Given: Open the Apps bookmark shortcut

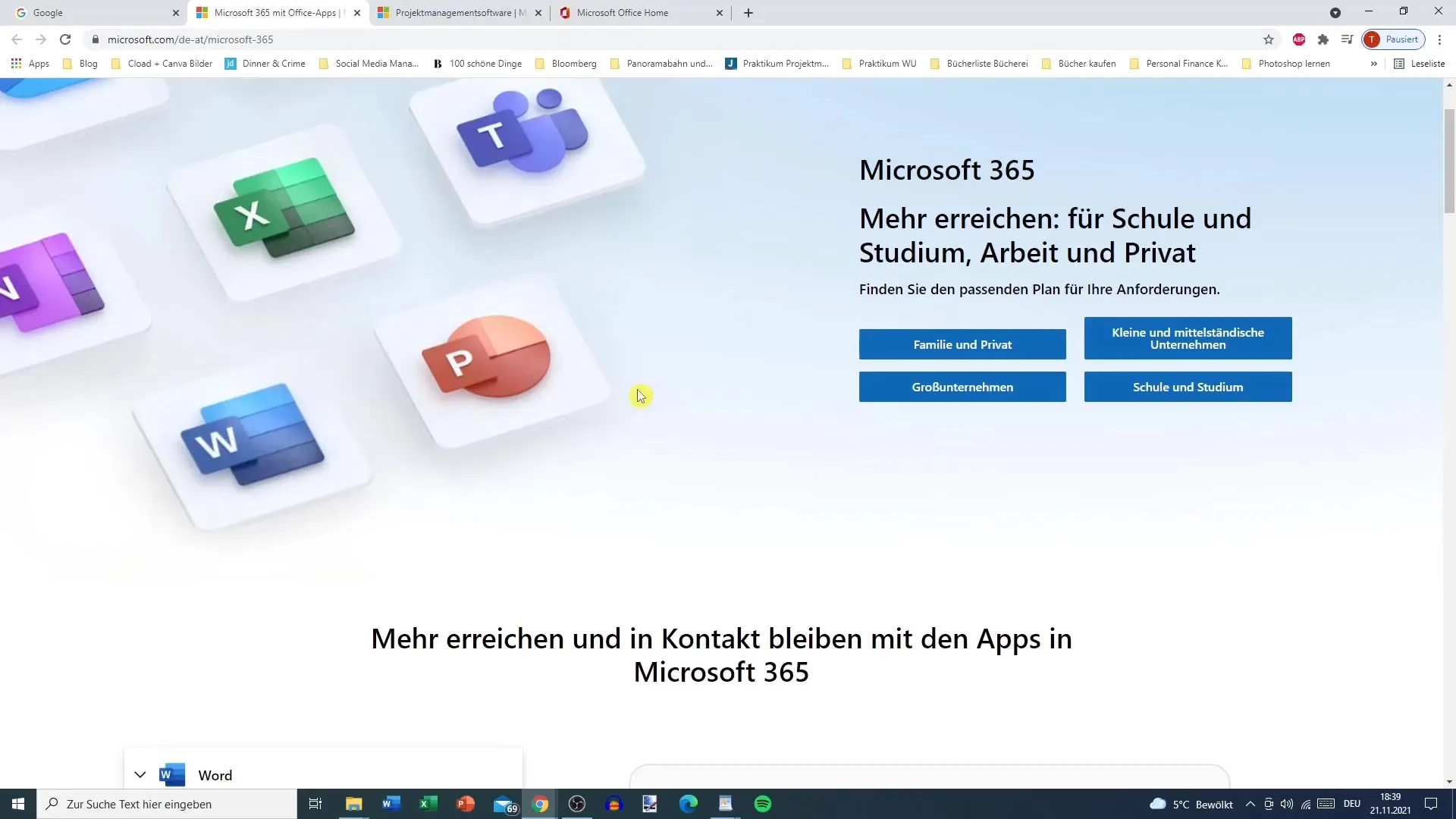Looking at the screenshot, I should (x=30, y=64).
